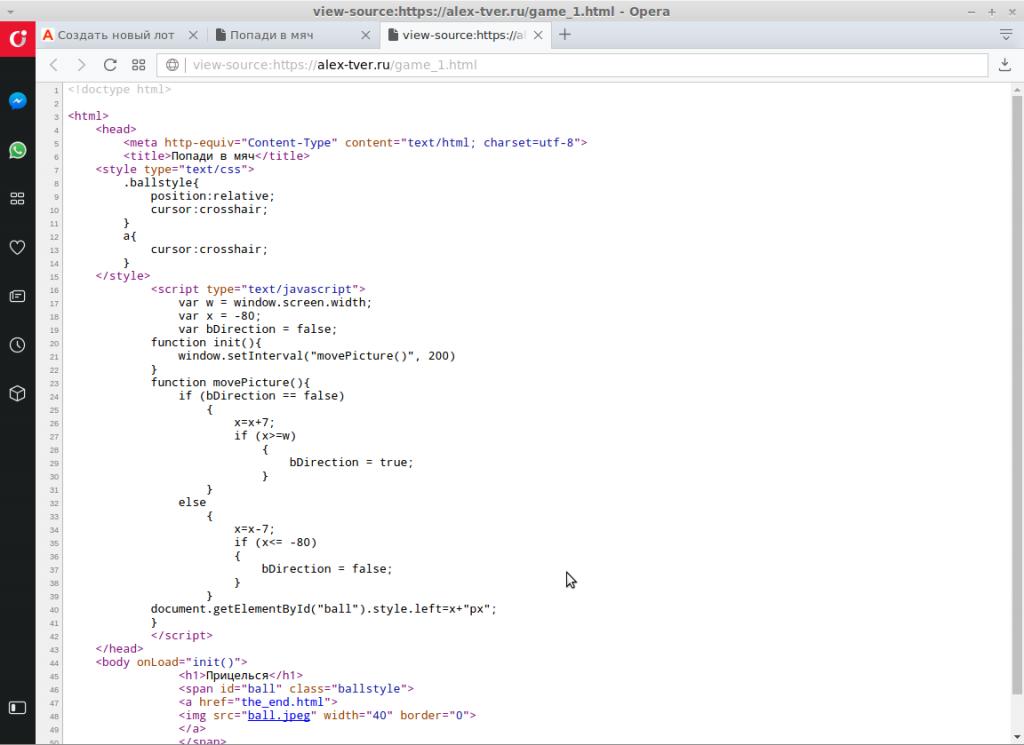The width and height of the screenshot is (1024, 745).
Task: Click the 'if (x>=w)' line
Action: [264, 436]
